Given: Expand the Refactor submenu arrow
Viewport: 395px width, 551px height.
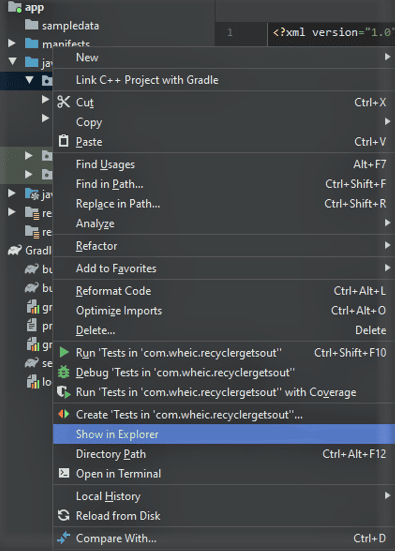Looking at the screenshot, I should click(387, 245).
